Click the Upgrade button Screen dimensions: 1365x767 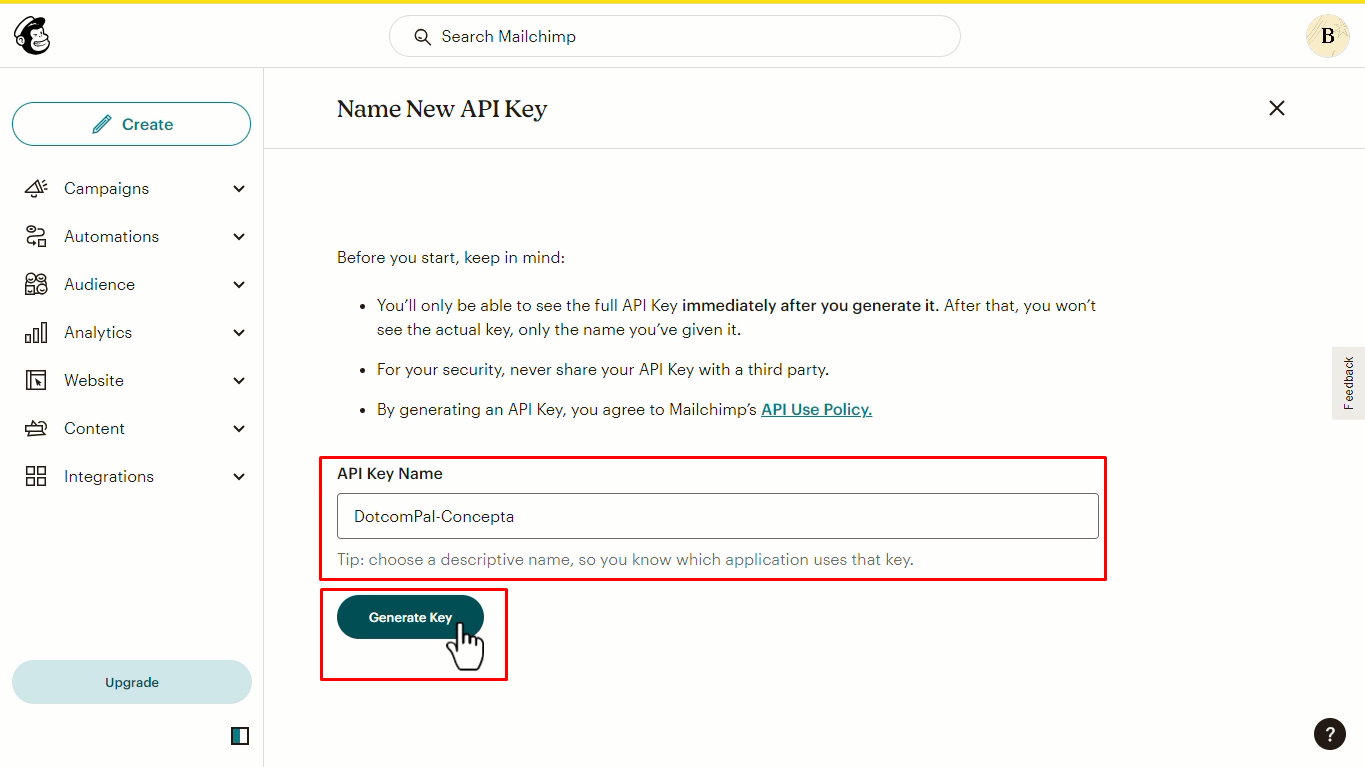132,682
